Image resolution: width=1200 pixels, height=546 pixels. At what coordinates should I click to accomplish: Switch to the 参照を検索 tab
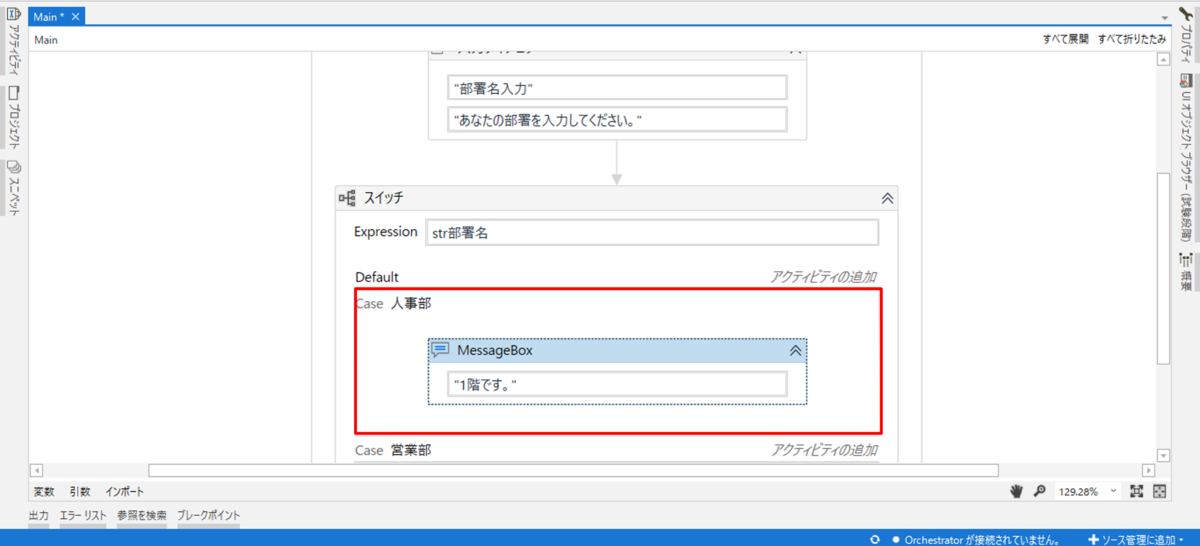(x=142, y=516)
